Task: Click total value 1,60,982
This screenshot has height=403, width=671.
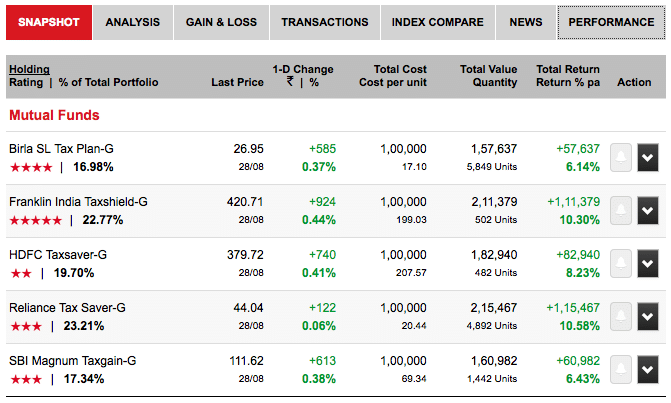Action: [x=494, y=361]
